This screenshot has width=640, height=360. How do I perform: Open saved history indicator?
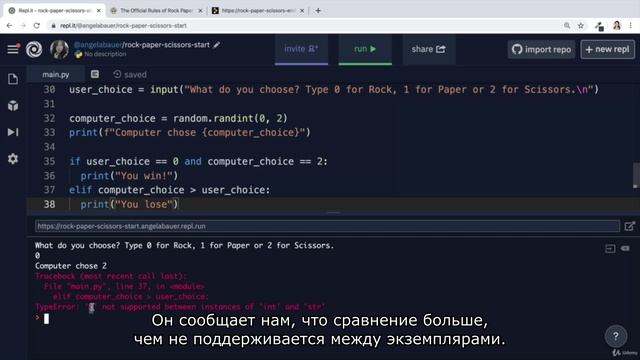130,74
